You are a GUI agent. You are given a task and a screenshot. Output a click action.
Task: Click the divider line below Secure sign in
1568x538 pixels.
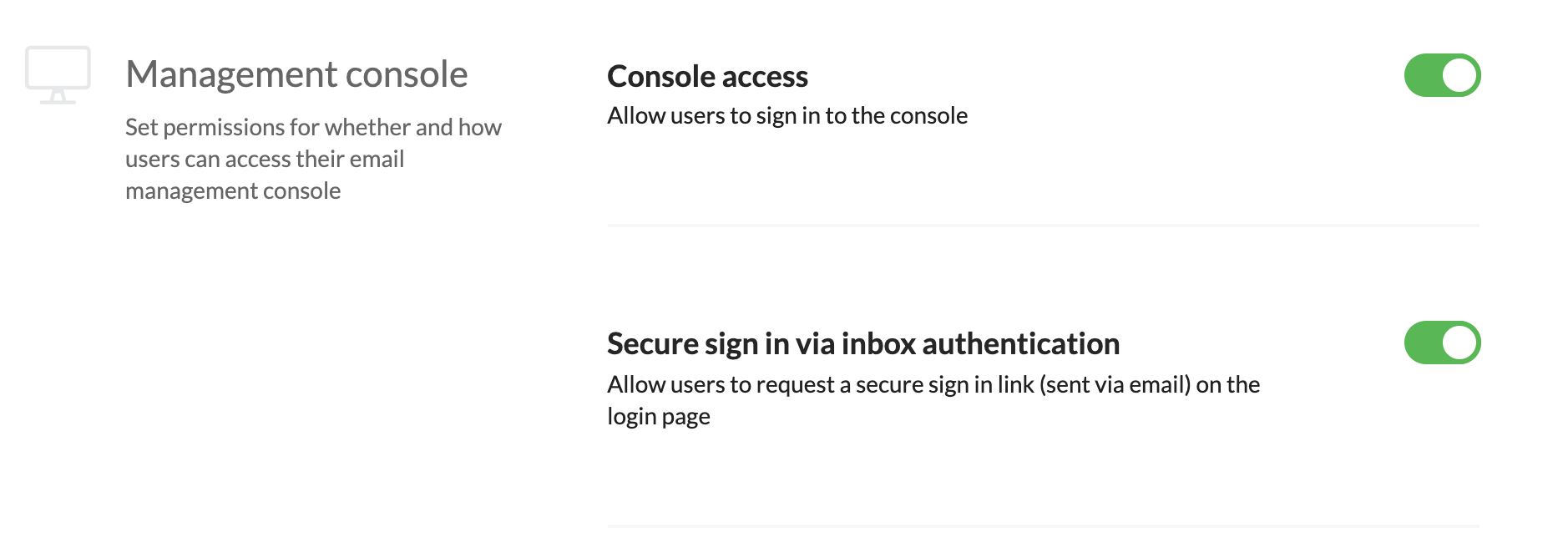click(x=1043, y=525)
